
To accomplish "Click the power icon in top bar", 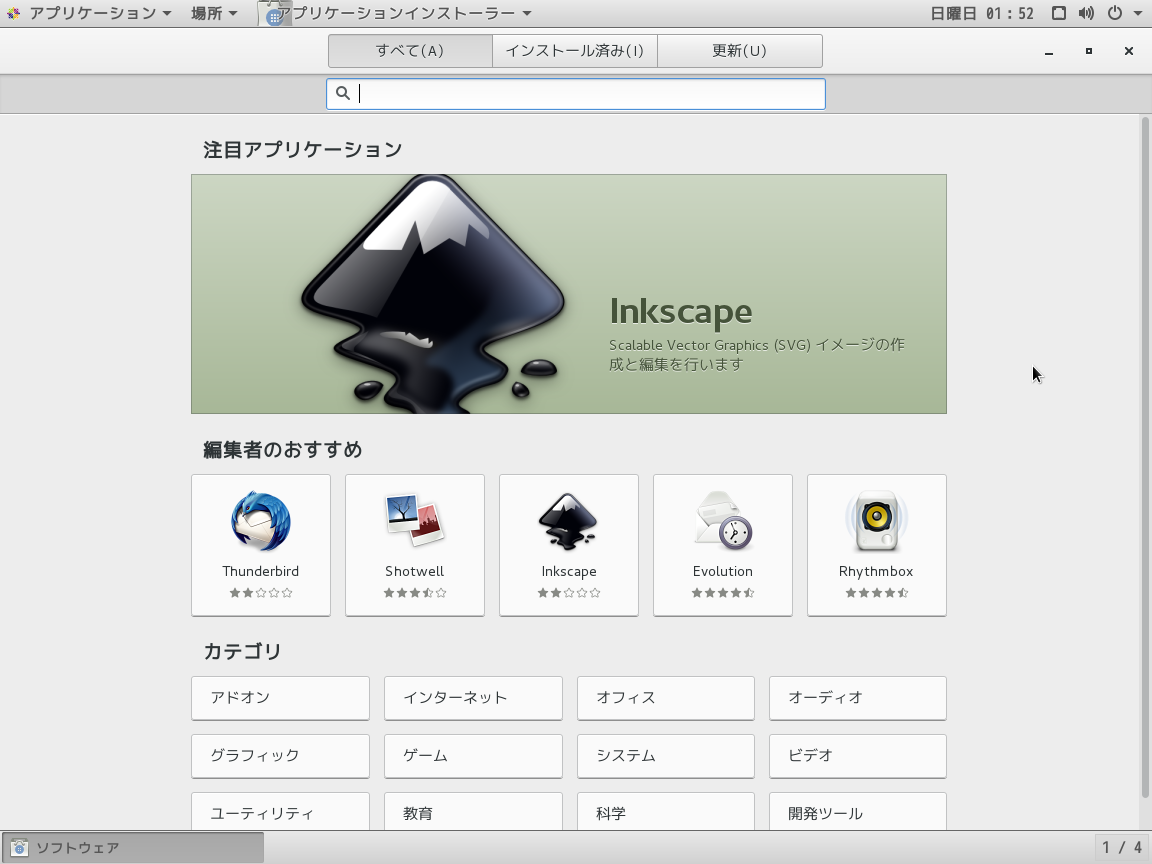I will coord(1115,13).
